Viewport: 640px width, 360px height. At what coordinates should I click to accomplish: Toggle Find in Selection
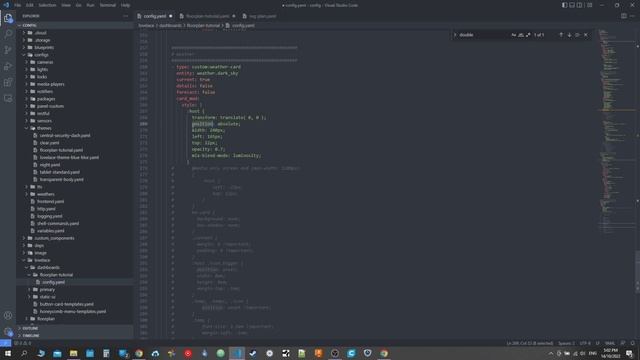577,35
